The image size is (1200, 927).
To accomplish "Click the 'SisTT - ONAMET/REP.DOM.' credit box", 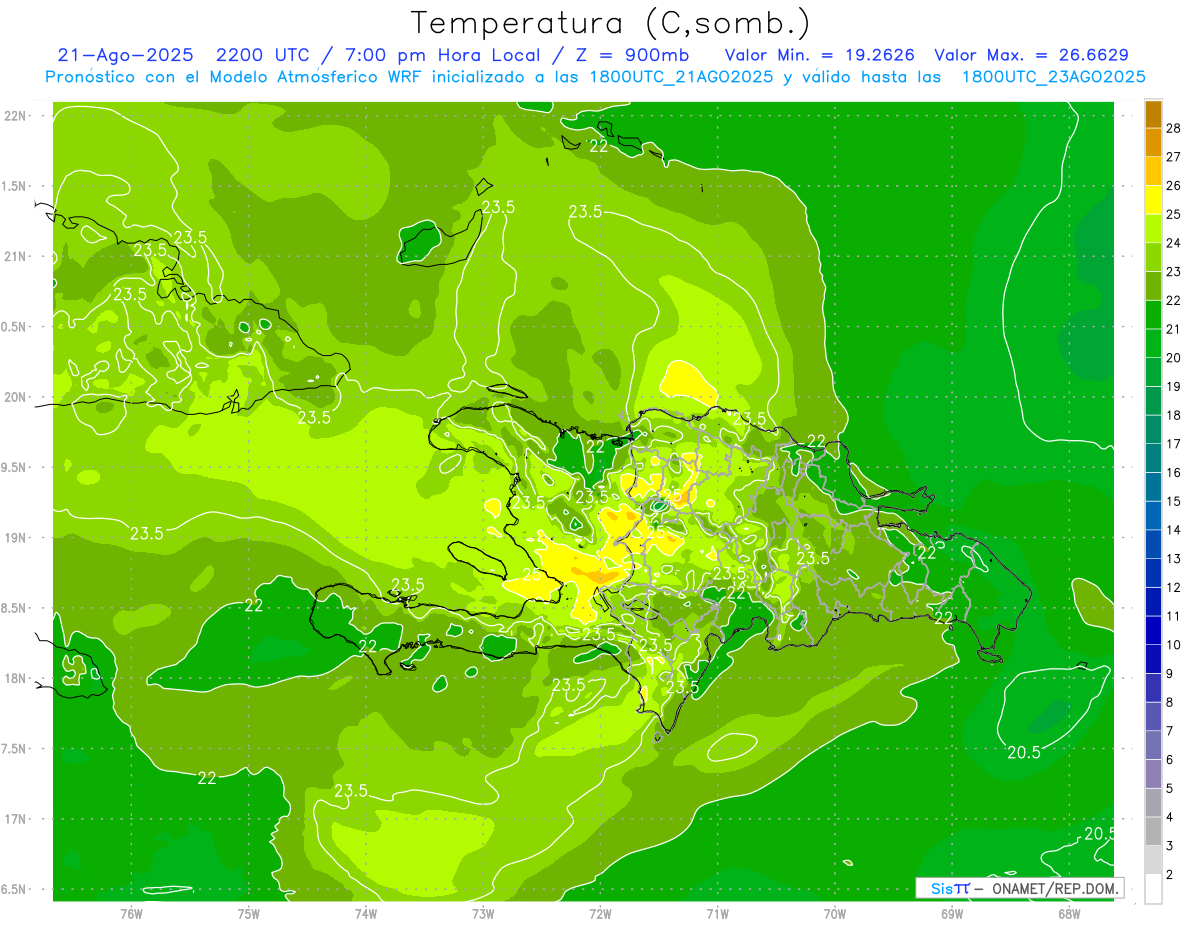I will click(x=1020, y=888).
